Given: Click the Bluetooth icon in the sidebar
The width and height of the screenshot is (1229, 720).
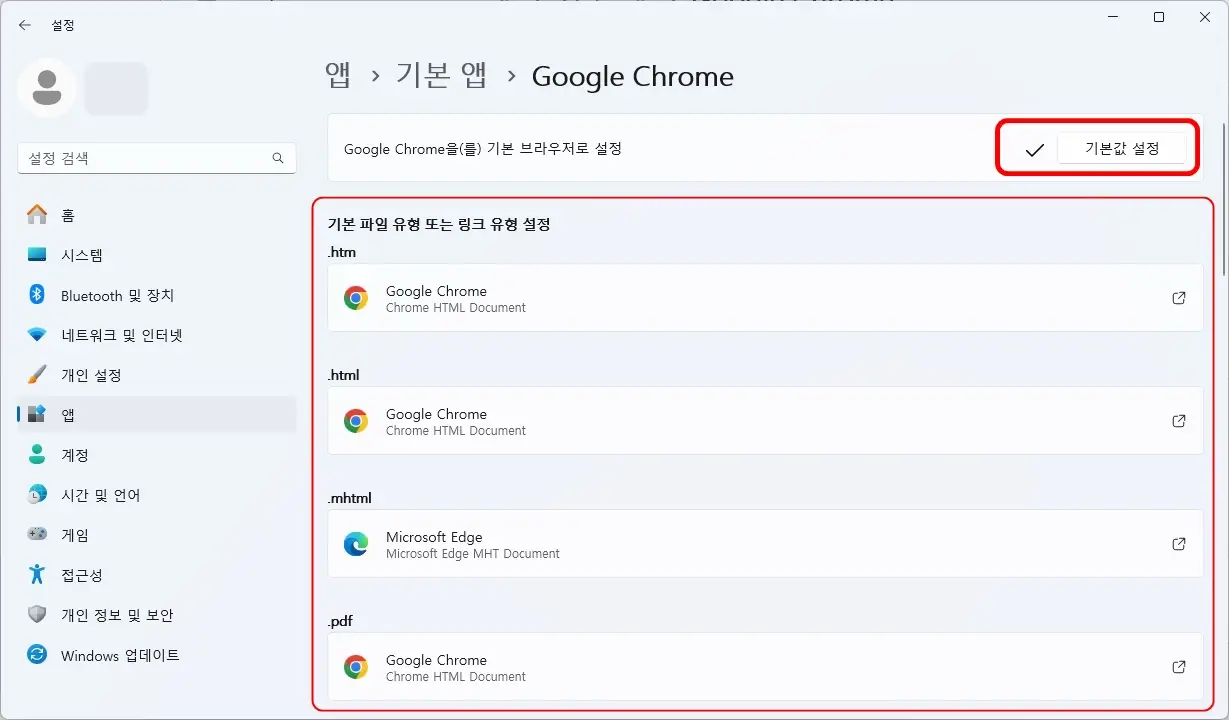Looking at the screenshot, I should pos(37,295).
